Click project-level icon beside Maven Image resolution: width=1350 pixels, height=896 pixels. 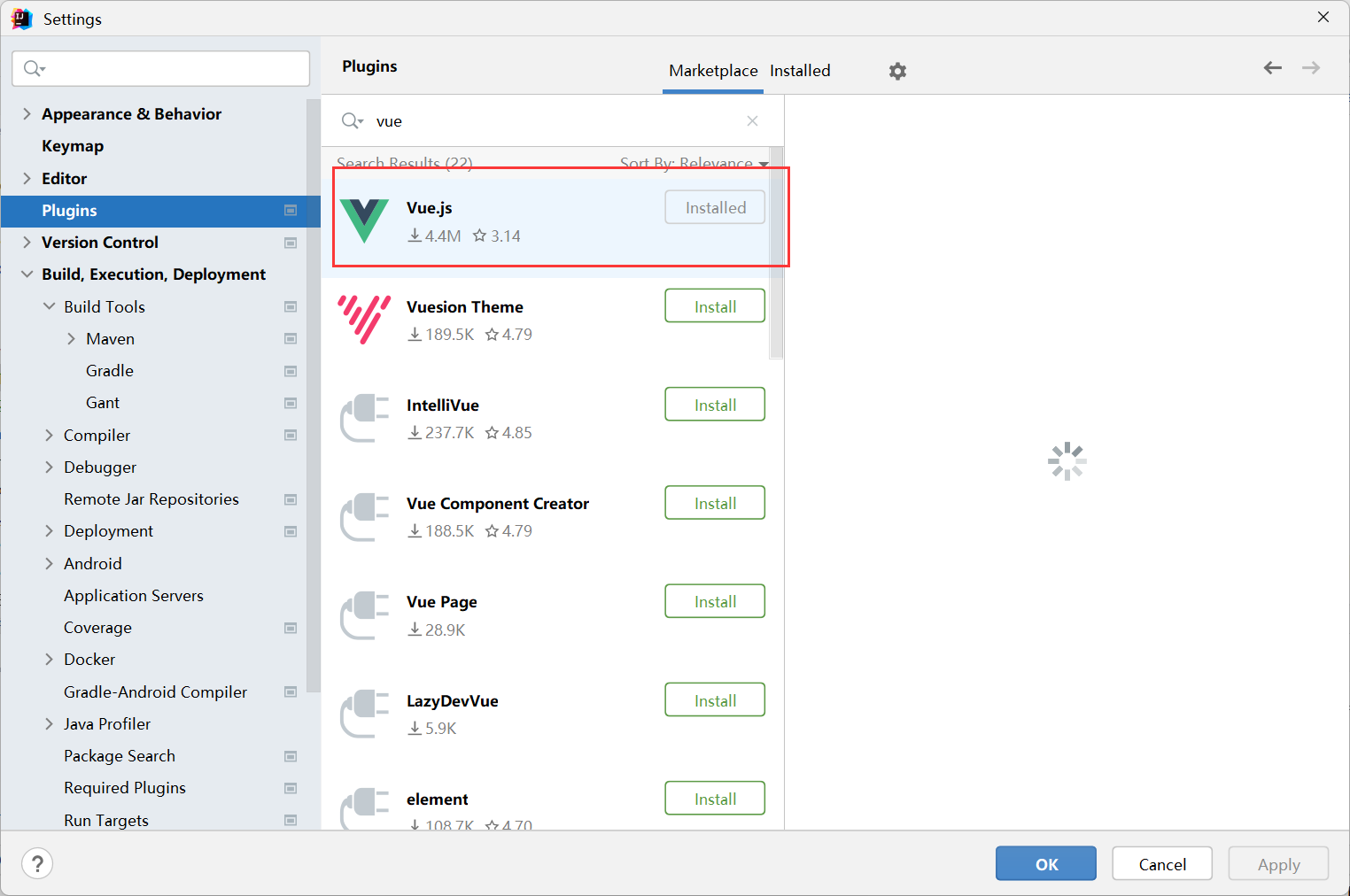coord(290,339)
